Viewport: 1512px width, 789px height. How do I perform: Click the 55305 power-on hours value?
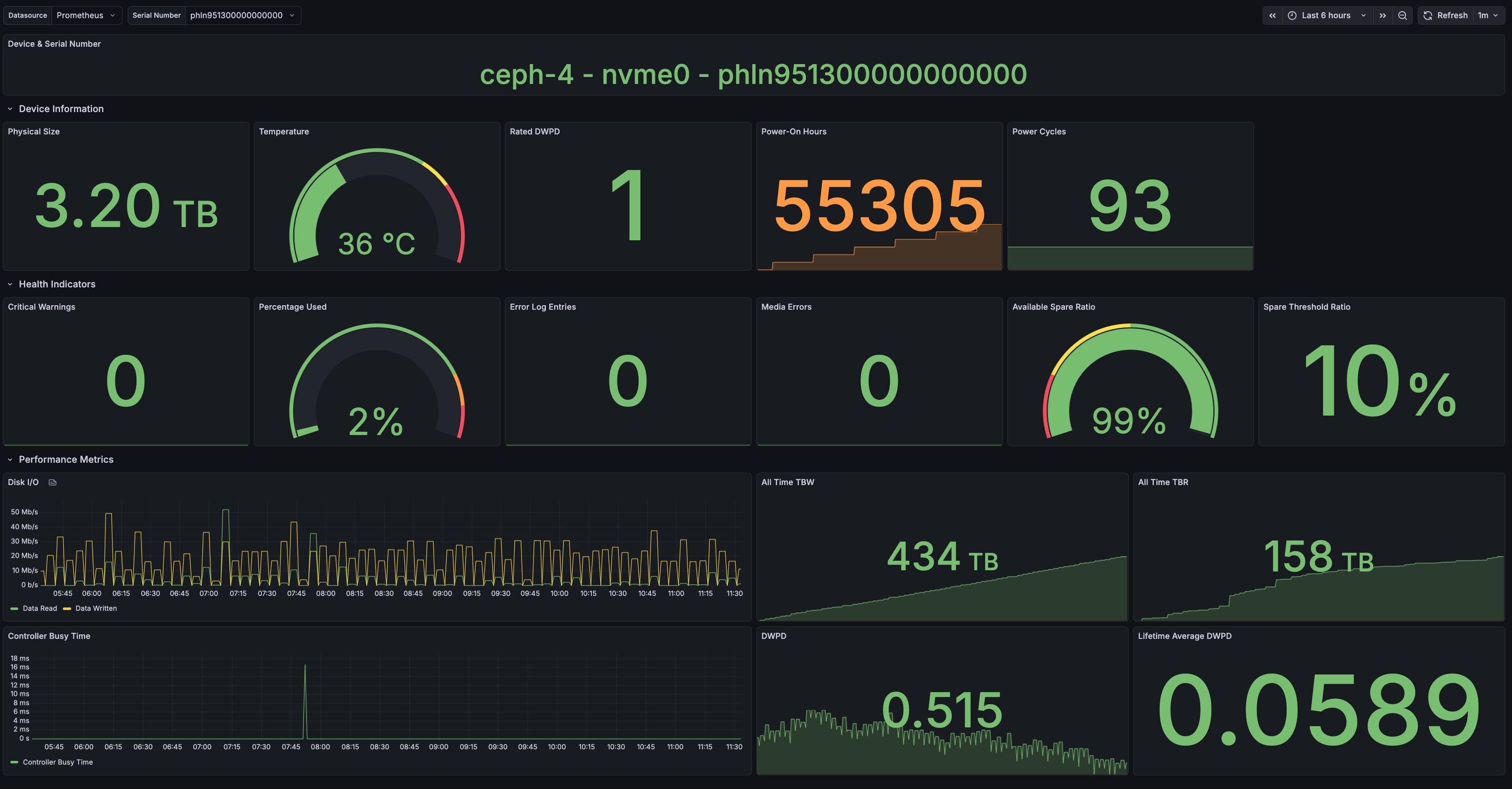pyautogui.click(x=879, y=206)
